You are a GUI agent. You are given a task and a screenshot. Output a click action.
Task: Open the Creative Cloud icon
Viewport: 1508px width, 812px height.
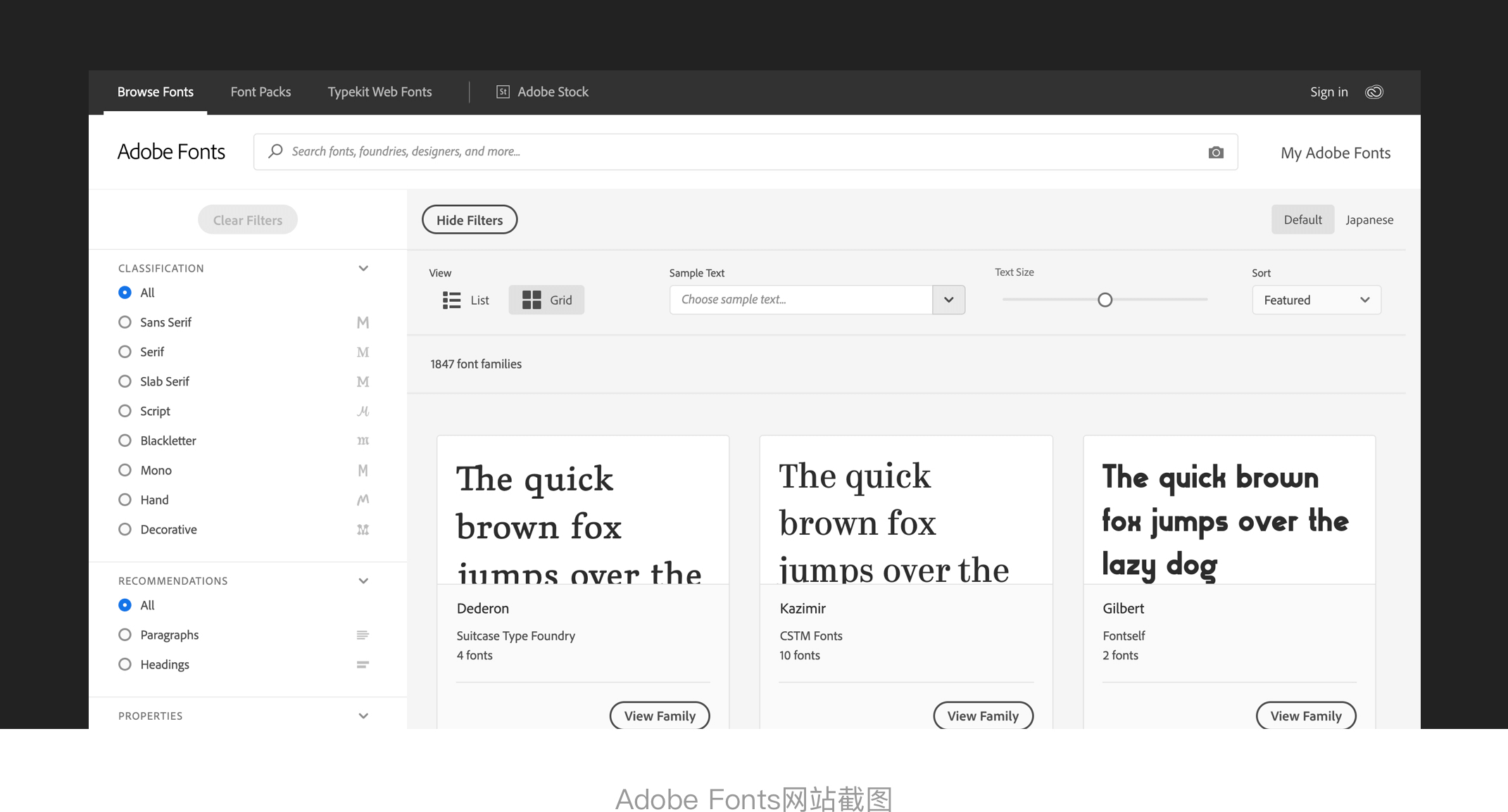[x=1374, y=92]
